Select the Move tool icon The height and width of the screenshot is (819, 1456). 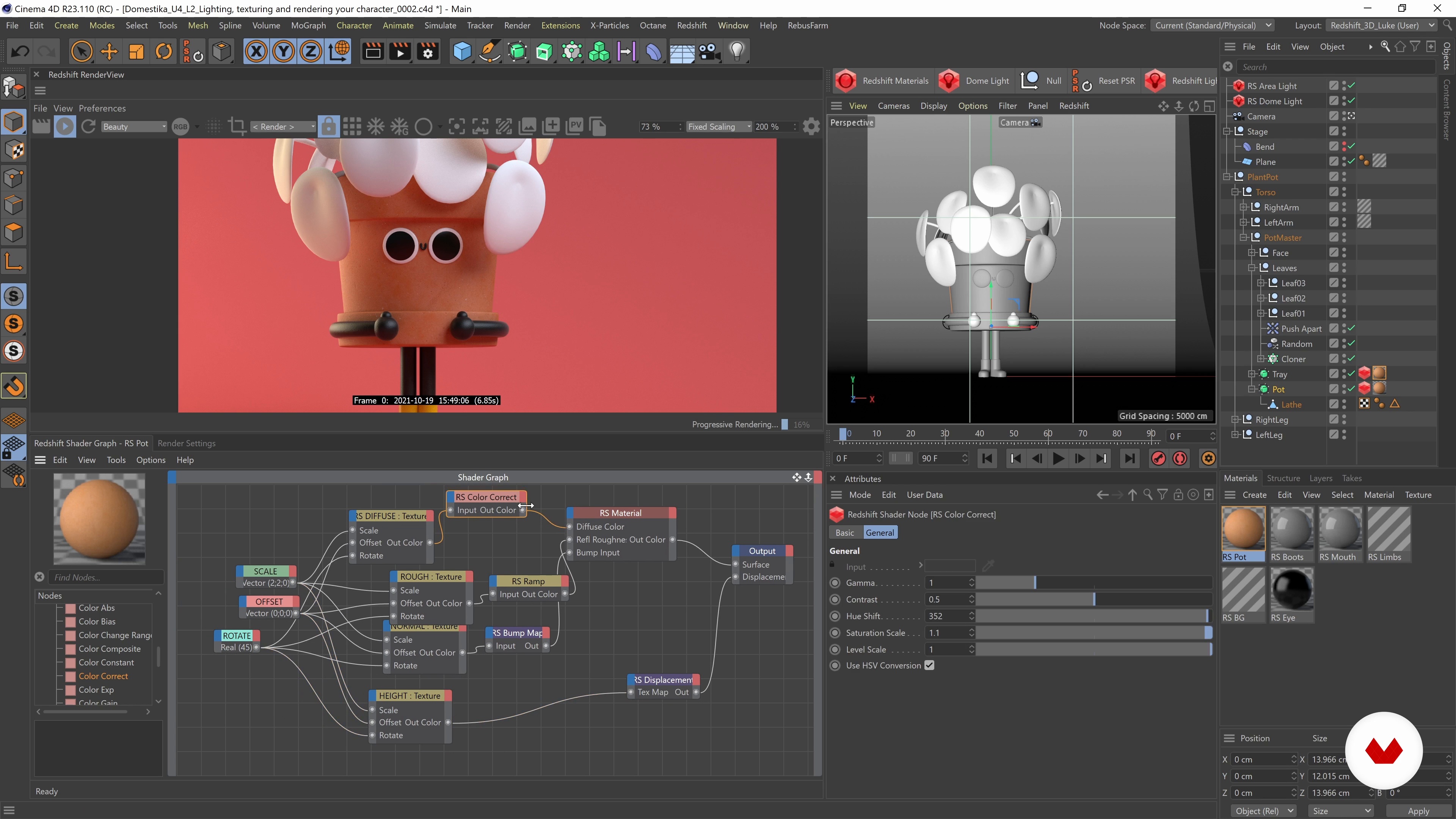tap(108, 52)
